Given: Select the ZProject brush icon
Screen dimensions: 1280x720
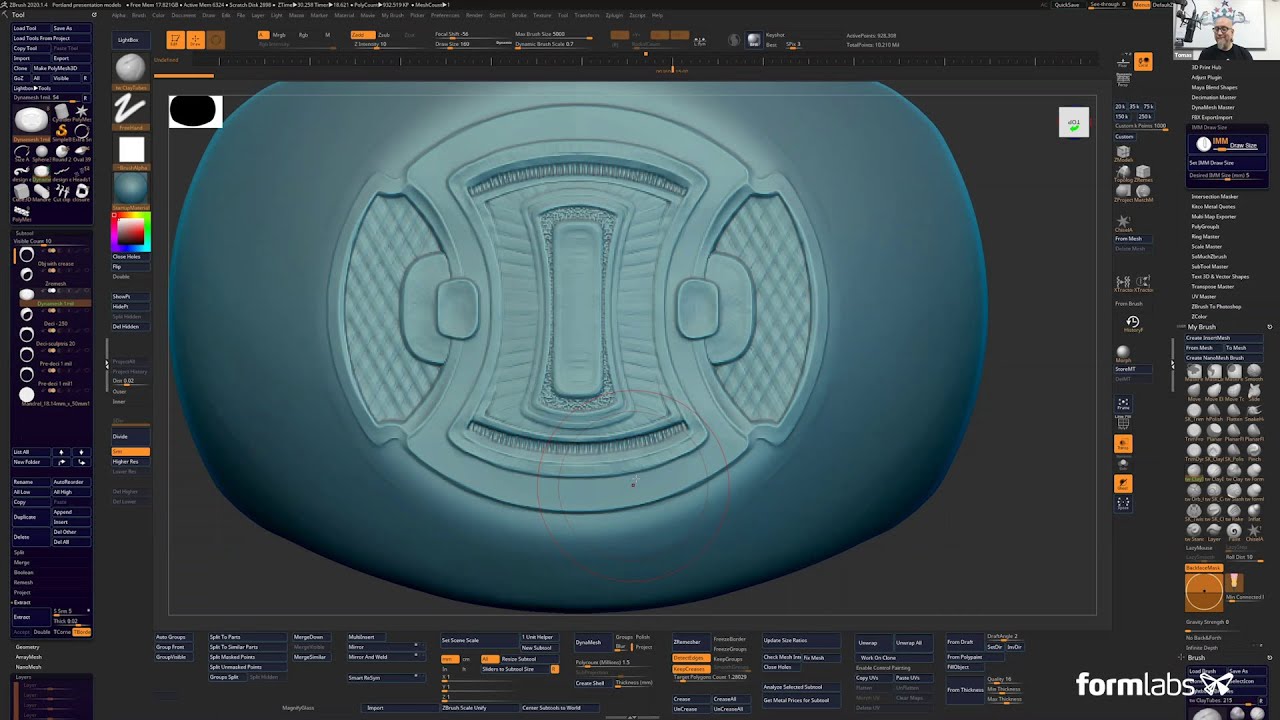Looking at the screenshot, I should 1123,192.
